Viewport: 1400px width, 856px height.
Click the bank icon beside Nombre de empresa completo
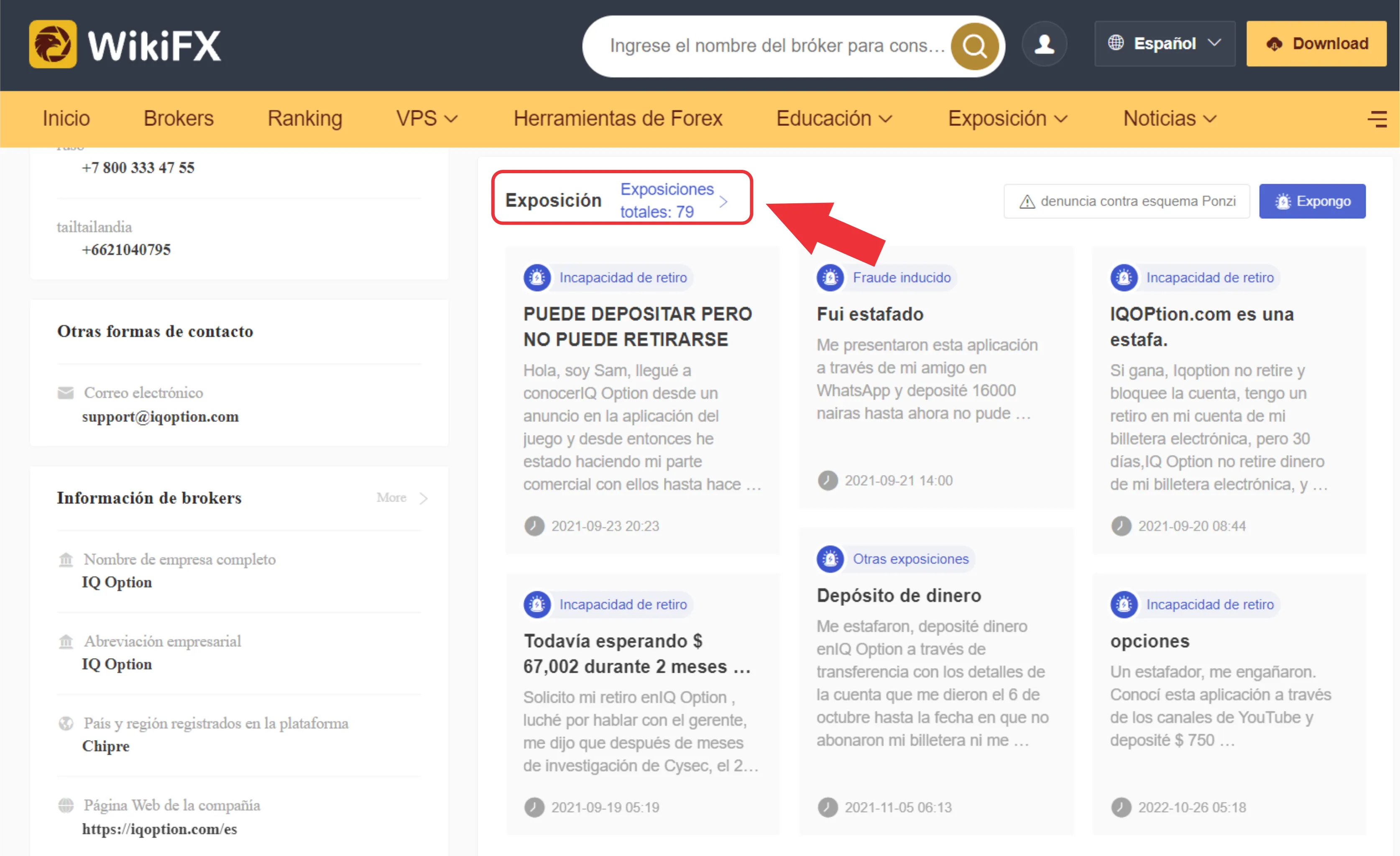66,560
